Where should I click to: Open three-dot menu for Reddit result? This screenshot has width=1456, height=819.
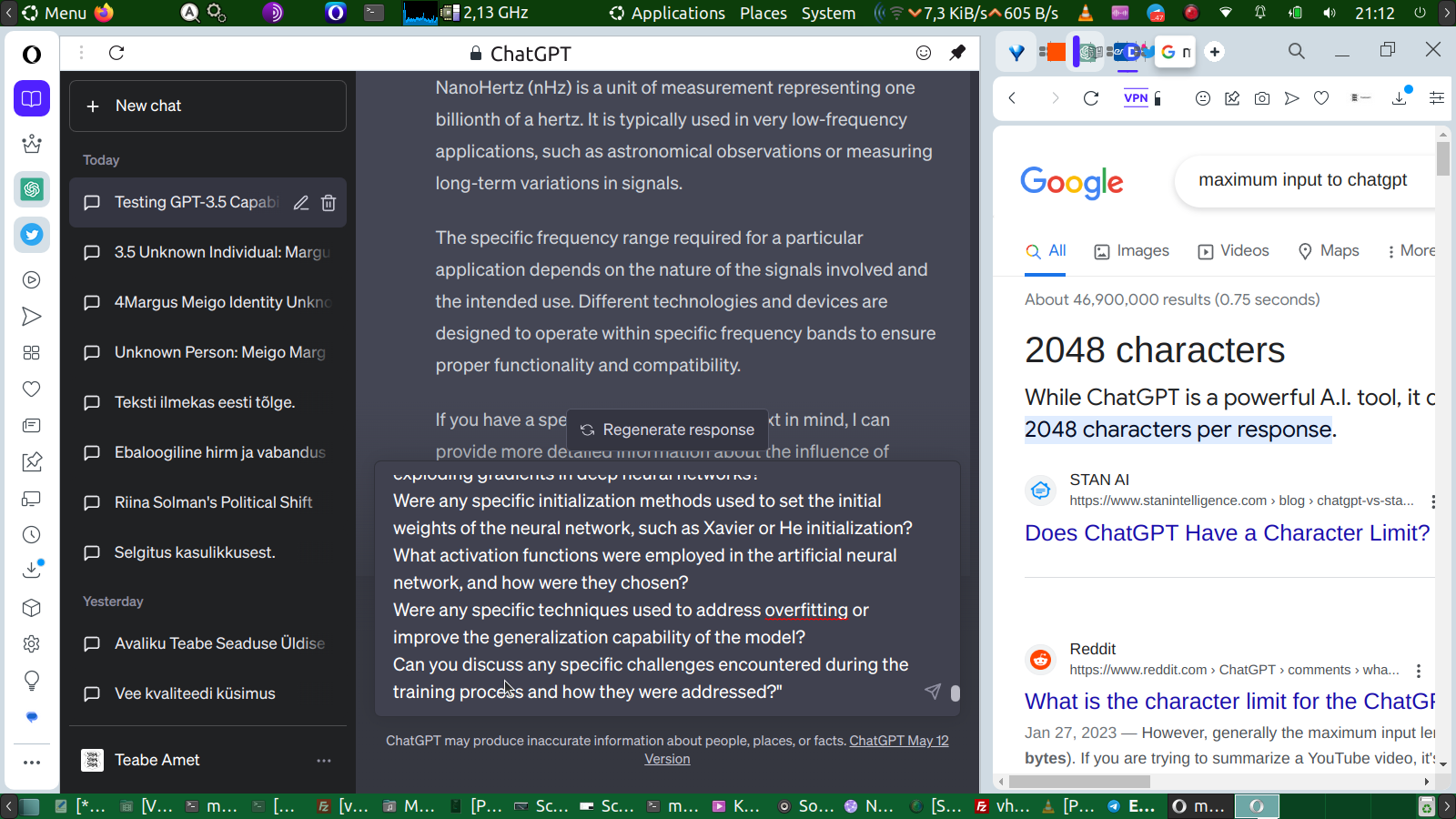coord(1418,671)
